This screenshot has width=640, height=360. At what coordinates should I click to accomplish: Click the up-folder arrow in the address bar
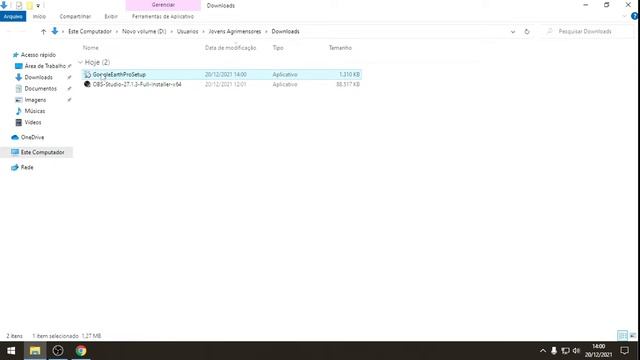(x=43, y=31)
